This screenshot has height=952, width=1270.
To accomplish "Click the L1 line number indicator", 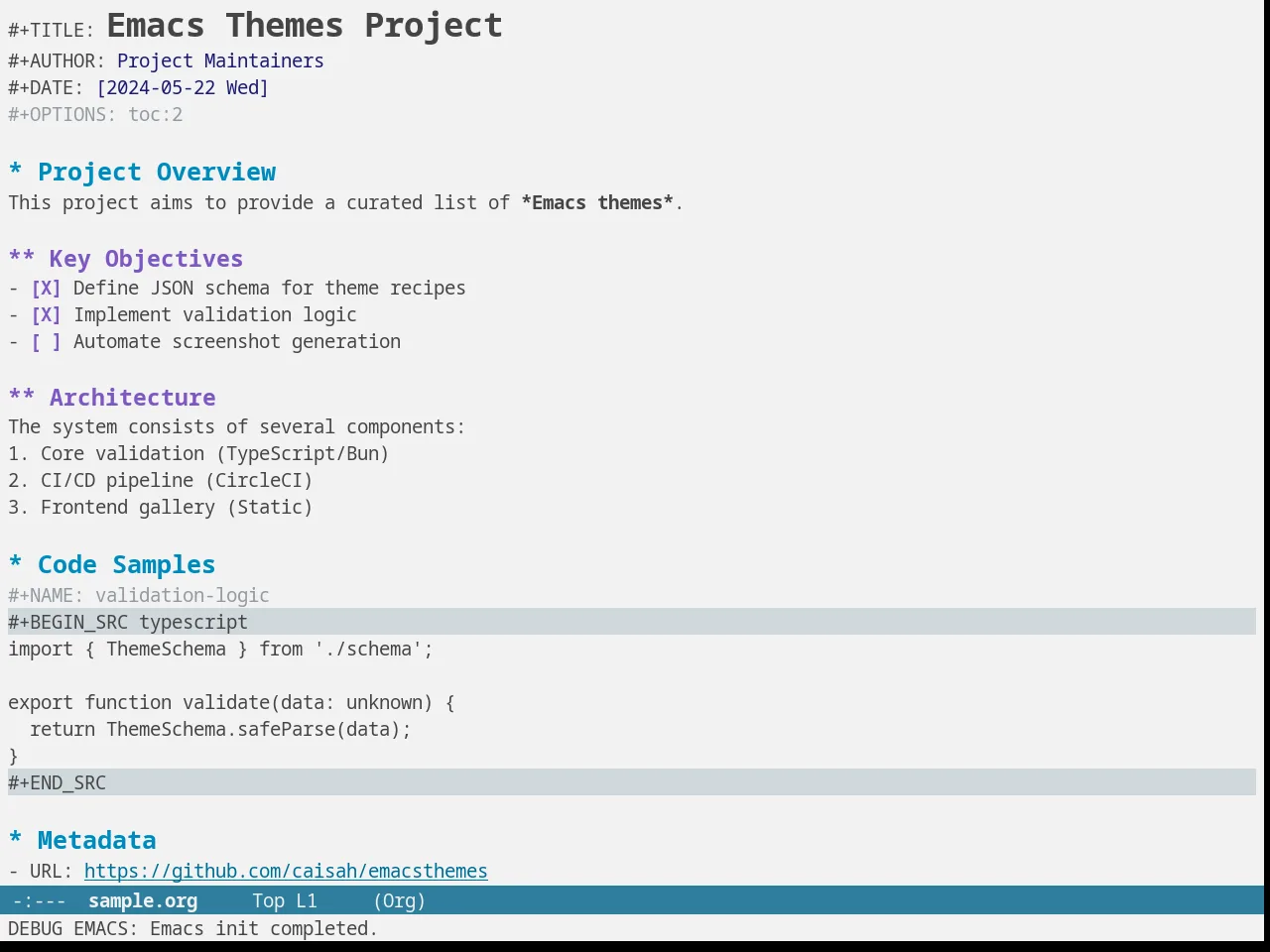I will [x=307, y=900].
